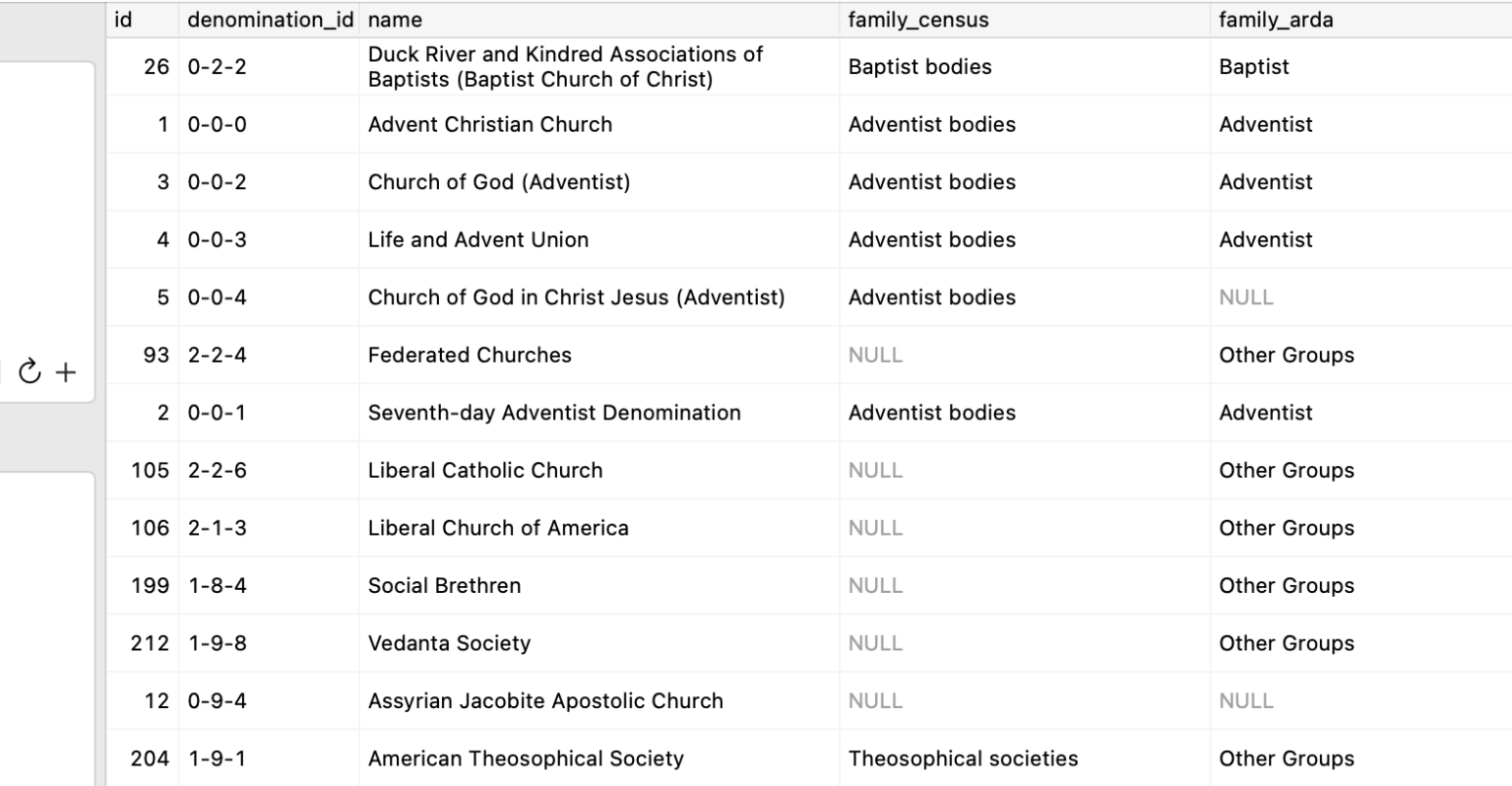The height and width of the screenshot is (786, 1512).
Task: Click the plus icon to add item
Action: point(66,371)
